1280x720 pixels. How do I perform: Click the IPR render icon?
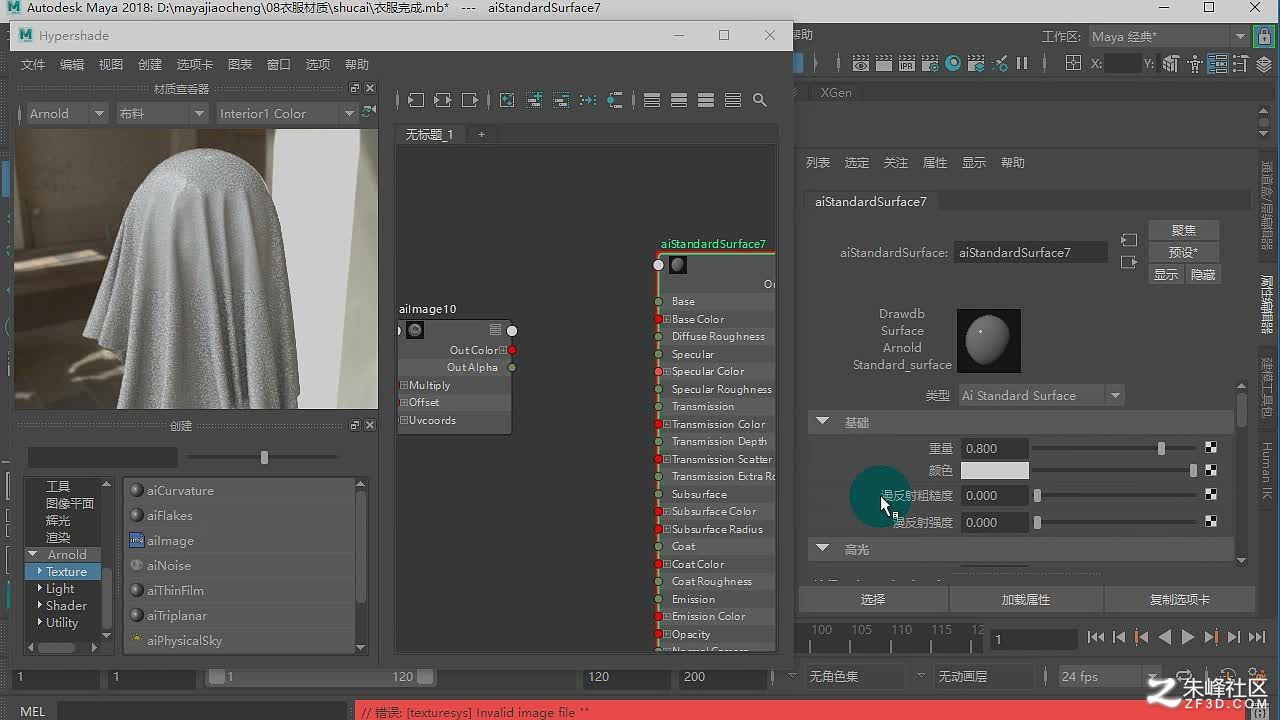[908, 63]
